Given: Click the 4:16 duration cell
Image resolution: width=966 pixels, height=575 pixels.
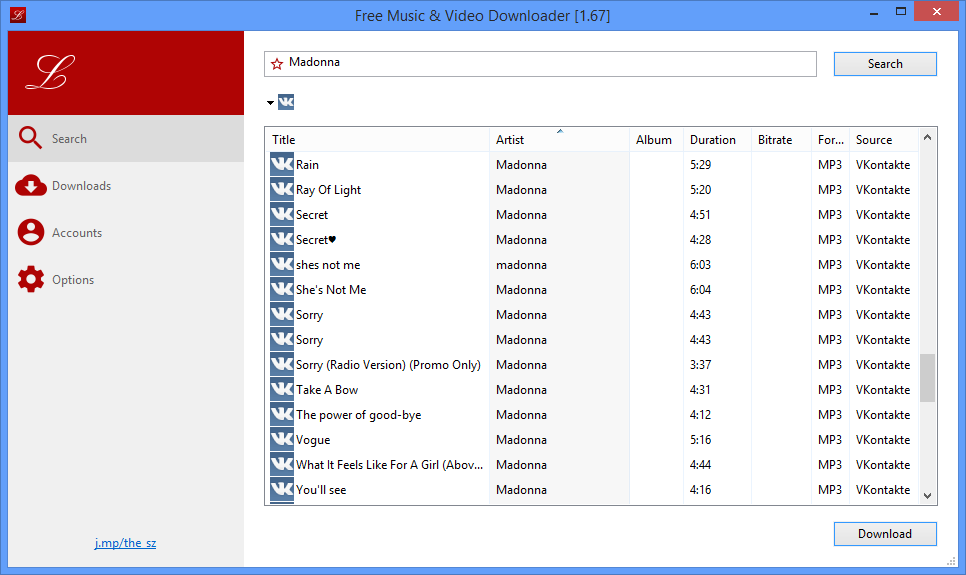Looking at the screenshot, I should click(x=700, y=490).
